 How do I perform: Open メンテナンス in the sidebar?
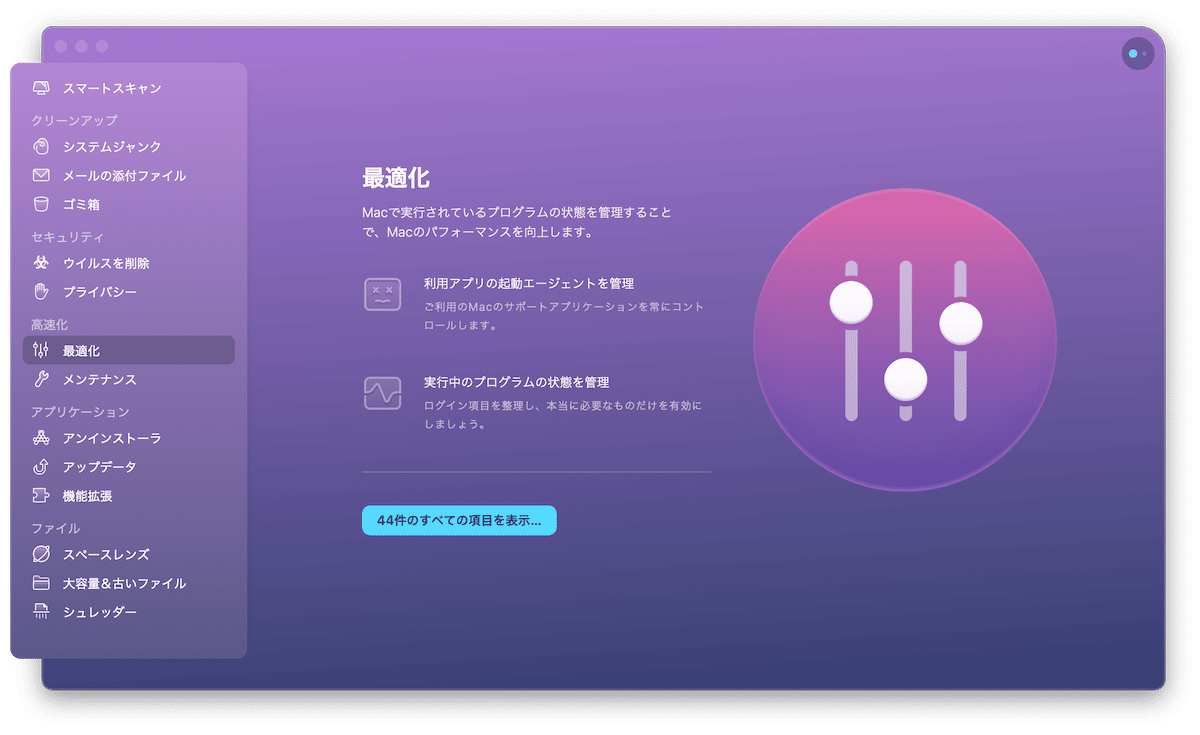(129, 379)
